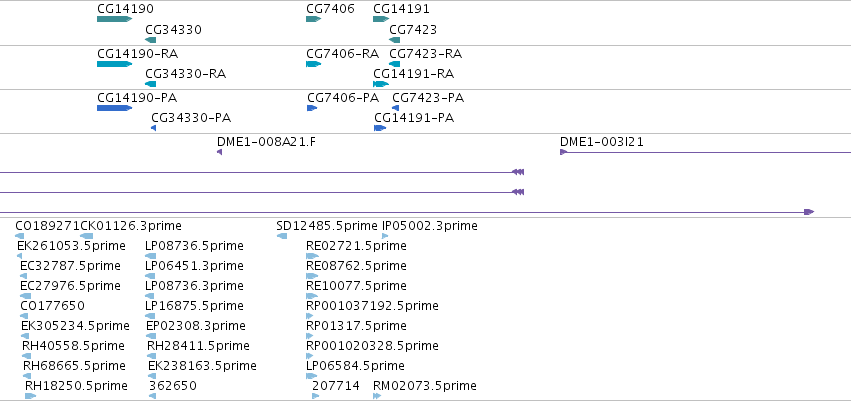Select the CG34330 gene feature
Image resolution: width=851 pixels, height=401 pixels.
point(151,40)
